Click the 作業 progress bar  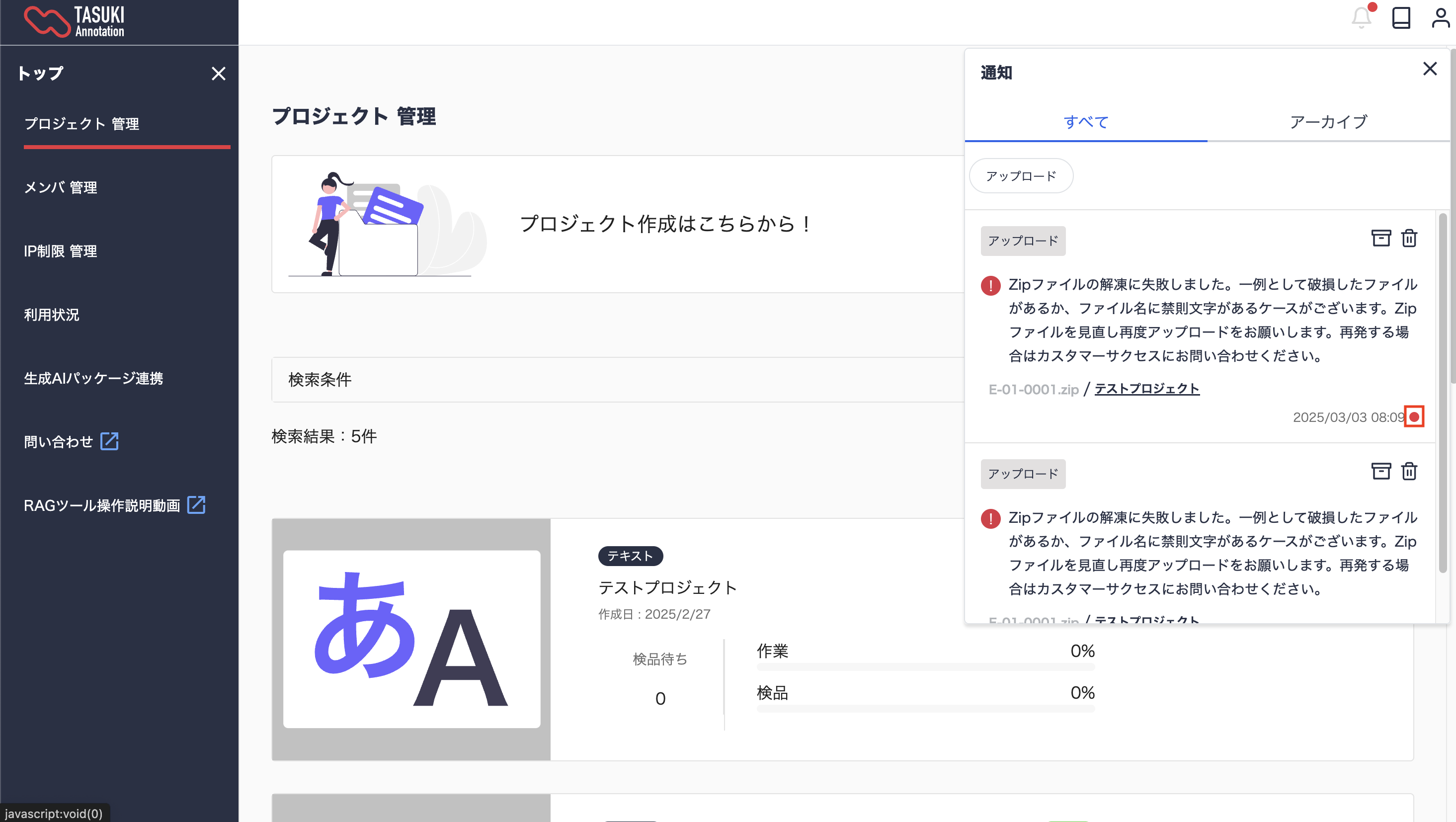(x=925, y=667)
